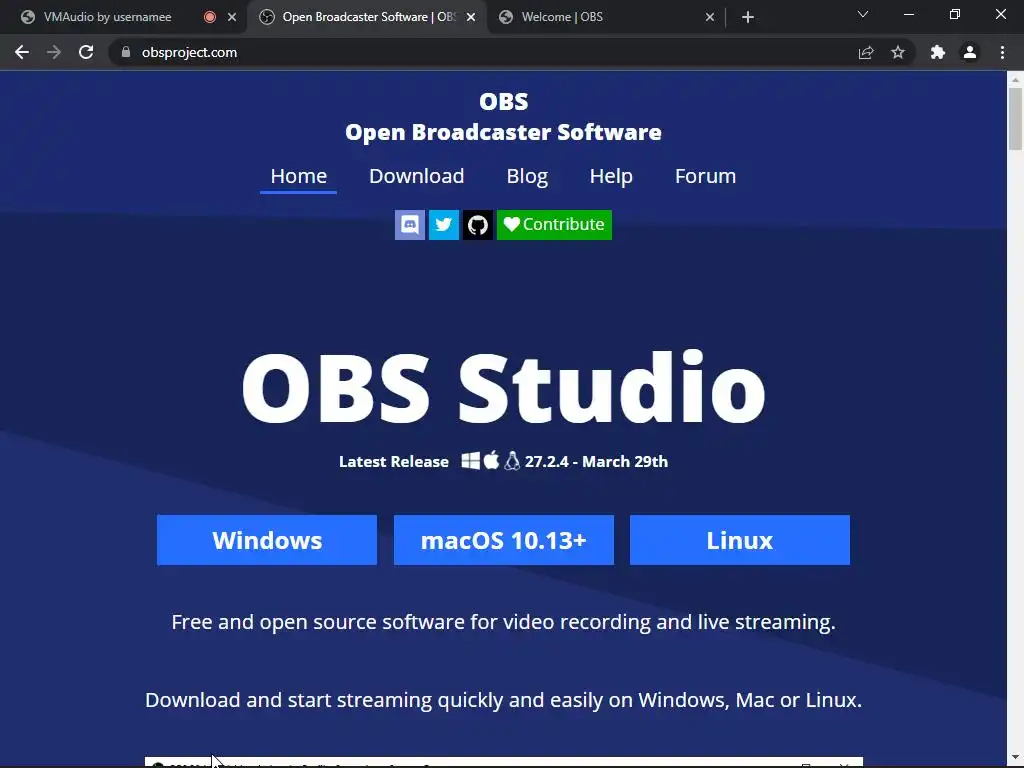Go back with the browser back arrow
The height and width of the screenshot is (768, 1024).
22,52
